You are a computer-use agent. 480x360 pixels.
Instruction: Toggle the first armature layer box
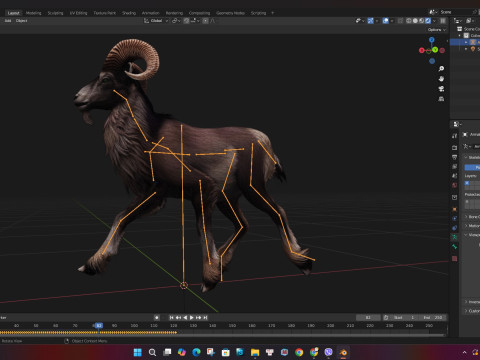pos(467,183)
